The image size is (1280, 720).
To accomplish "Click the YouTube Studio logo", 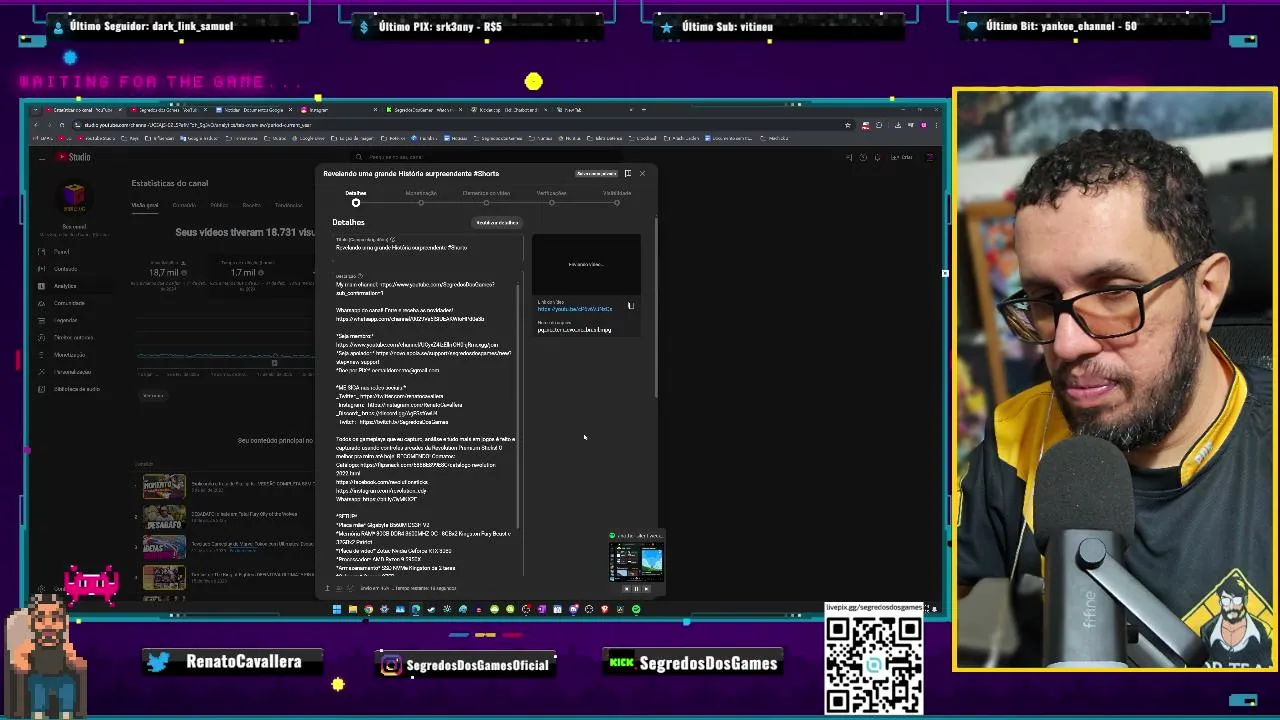I will pos(73,157).
